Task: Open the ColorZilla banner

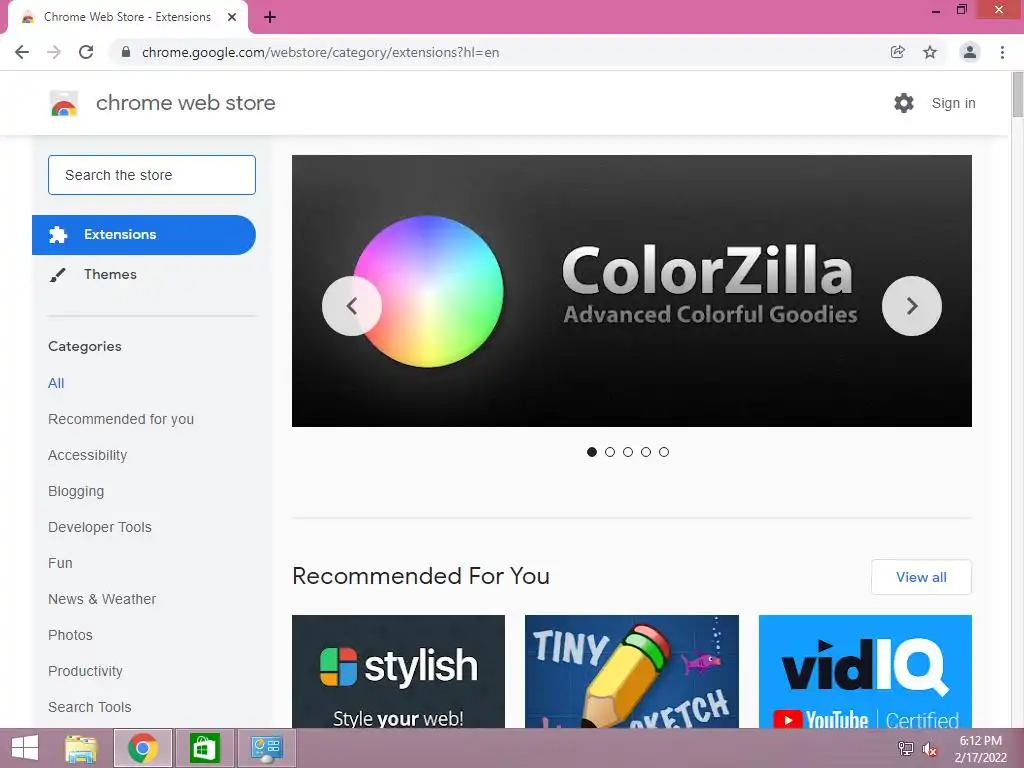Action: click(x=632, y=291)
